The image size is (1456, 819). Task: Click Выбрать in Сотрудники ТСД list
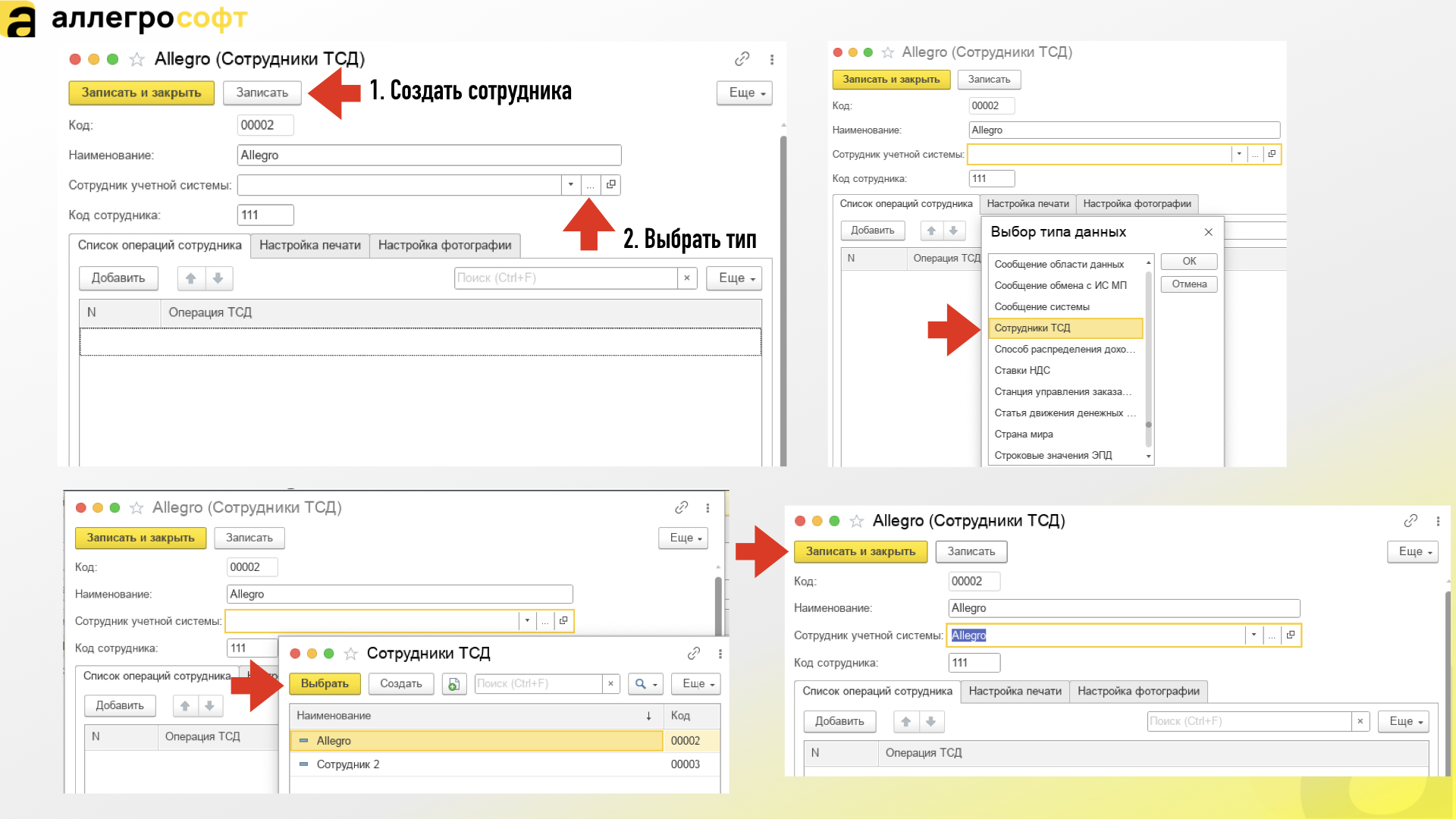click(325, 684)
